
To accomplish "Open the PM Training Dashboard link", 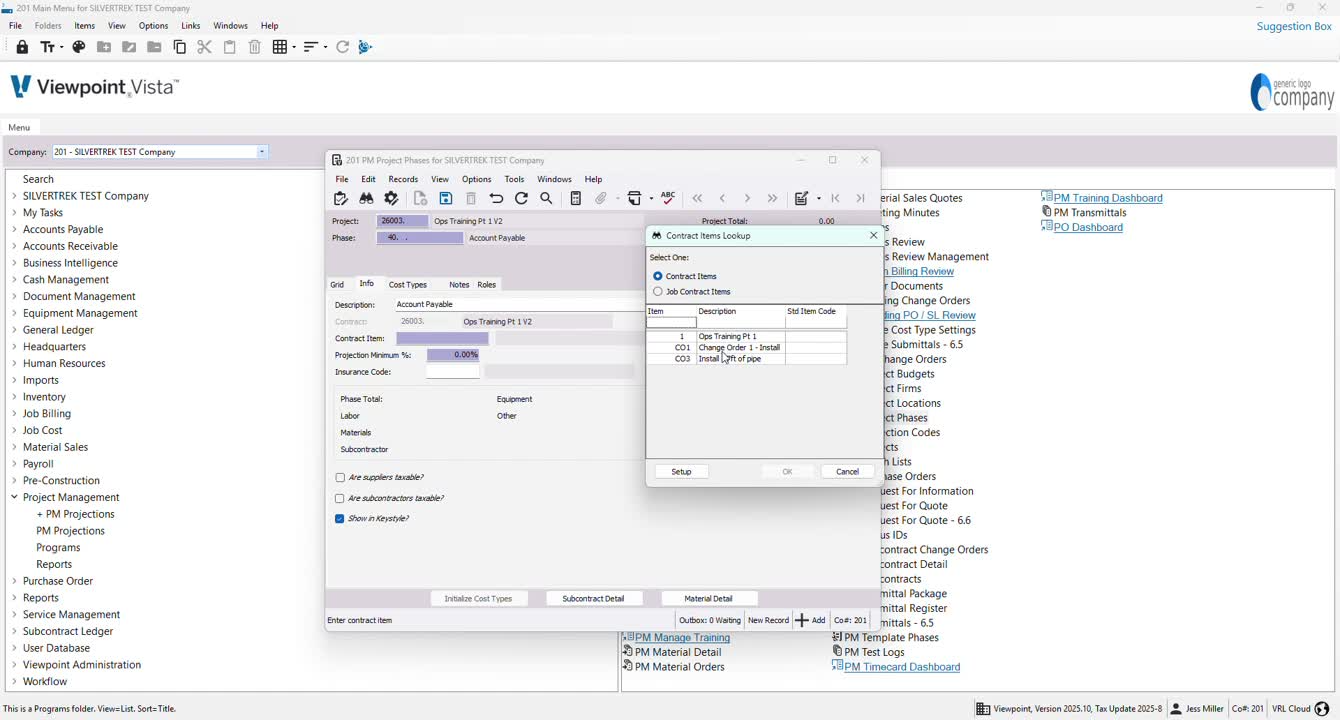I will tap(1108, 198).
